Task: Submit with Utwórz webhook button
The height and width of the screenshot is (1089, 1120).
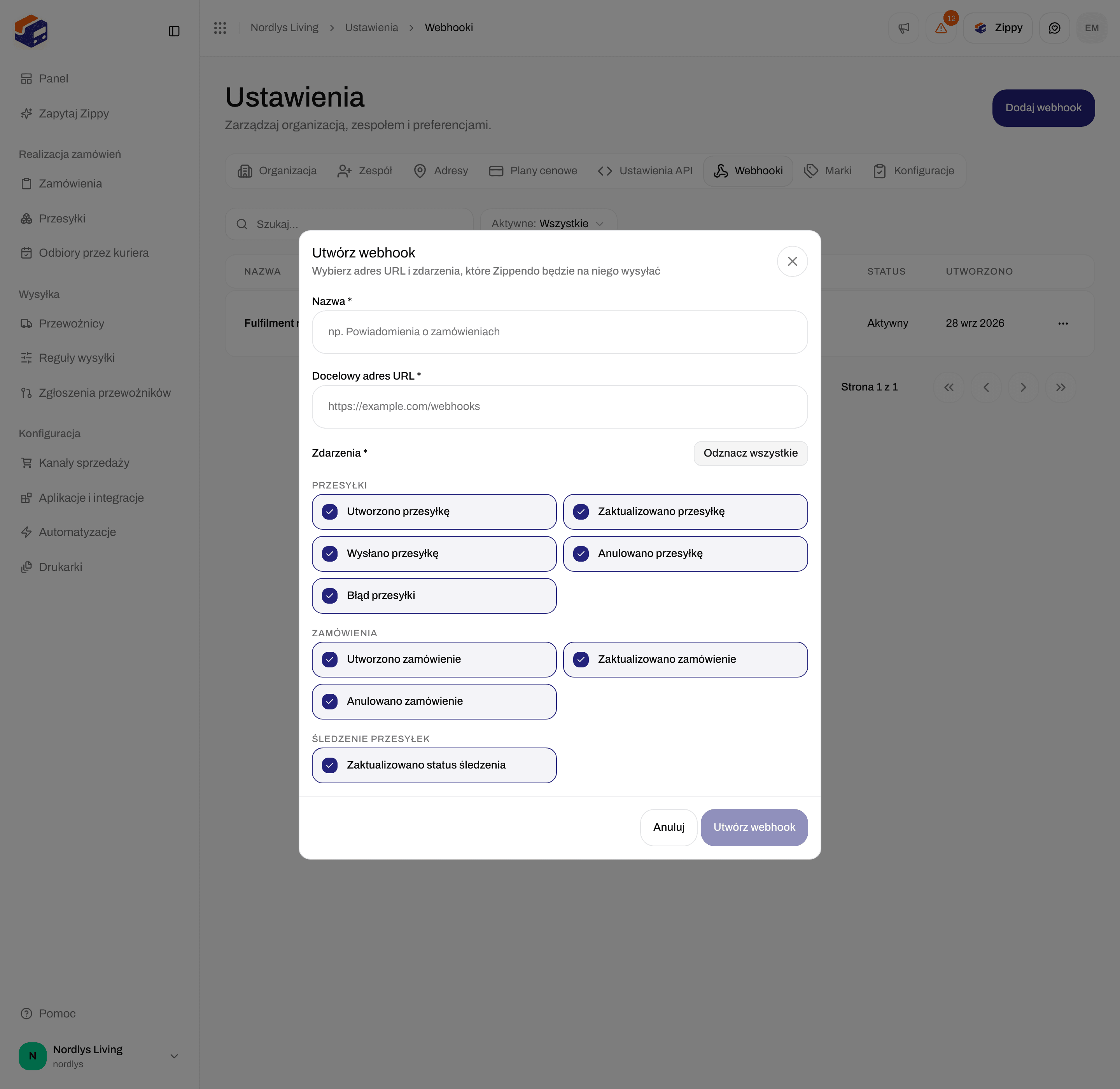Action: [x=754, y=827]
